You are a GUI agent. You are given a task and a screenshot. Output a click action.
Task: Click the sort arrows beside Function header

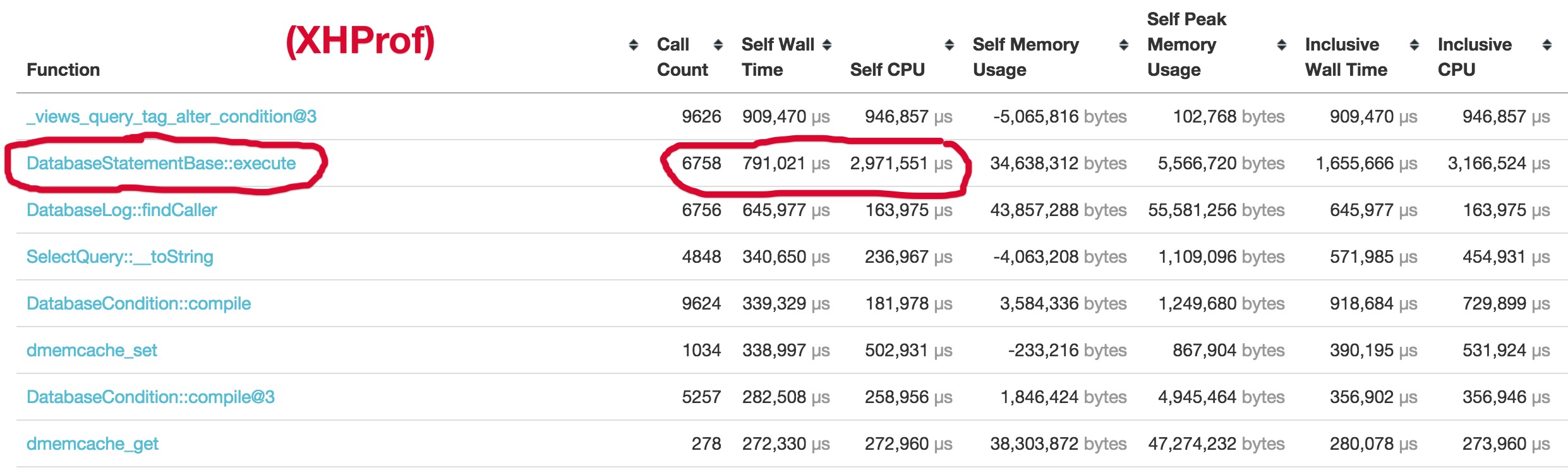tap(633, 45)
